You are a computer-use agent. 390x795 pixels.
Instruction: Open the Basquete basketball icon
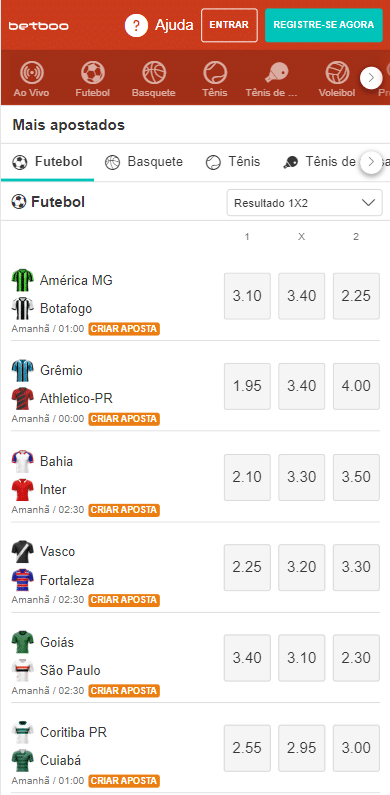(154, 74)
